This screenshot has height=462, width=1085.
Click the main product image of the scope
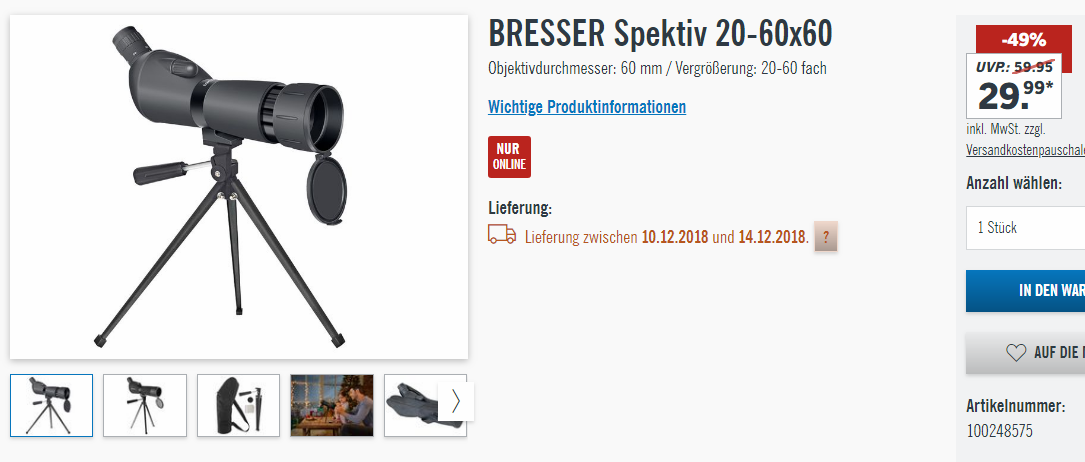click(x=239, y=187)
